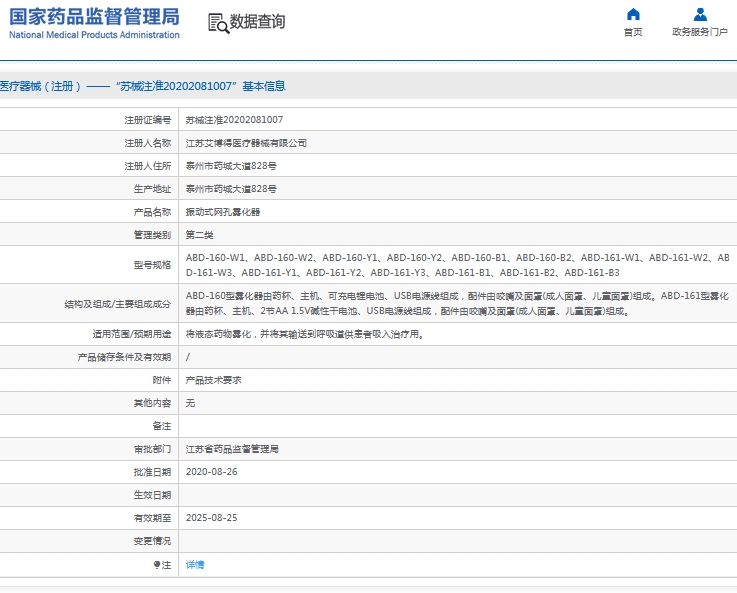
Task: Click the 管理类别 row label
Action: tap(152, 235)
